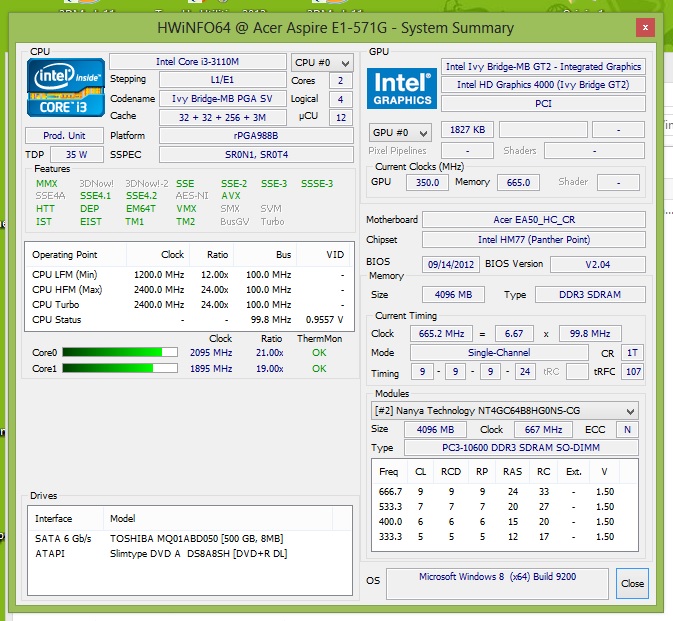673x621 pixels.
Task: Click the Intel Graphics logo
Action: tap(402, 88)
